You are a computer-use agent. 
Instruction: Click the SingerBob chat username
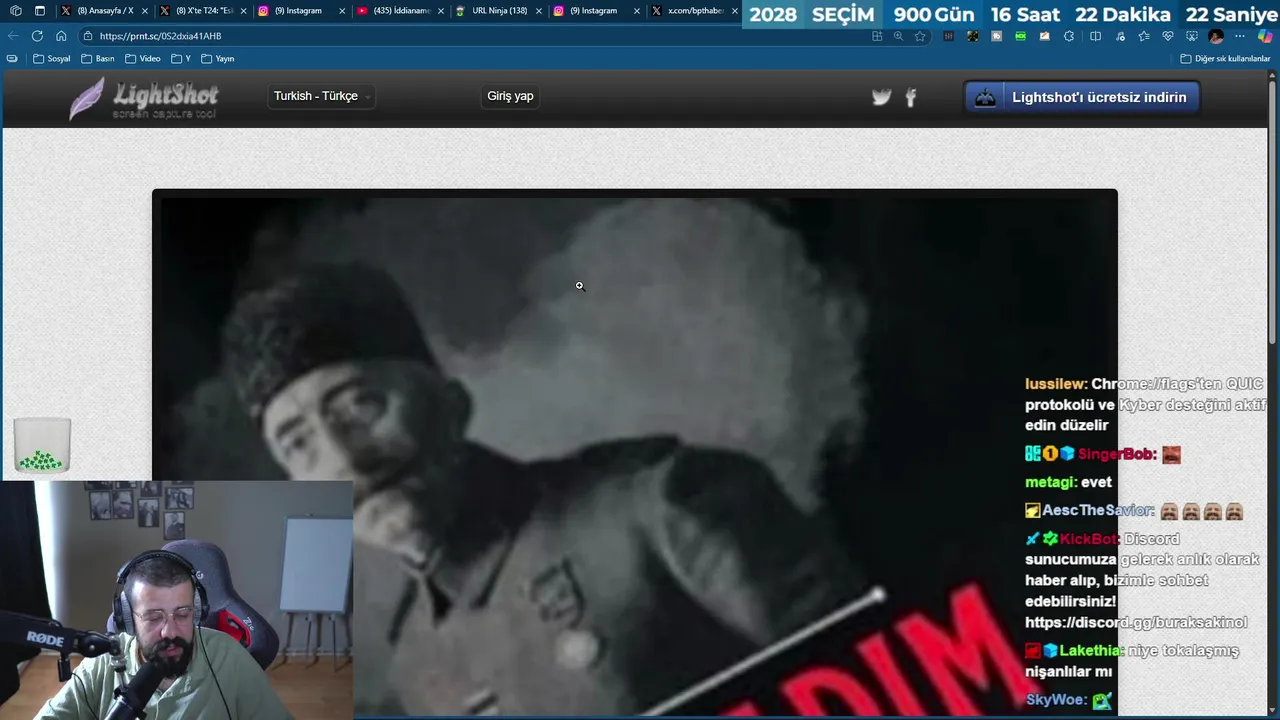pos(1116,454)
